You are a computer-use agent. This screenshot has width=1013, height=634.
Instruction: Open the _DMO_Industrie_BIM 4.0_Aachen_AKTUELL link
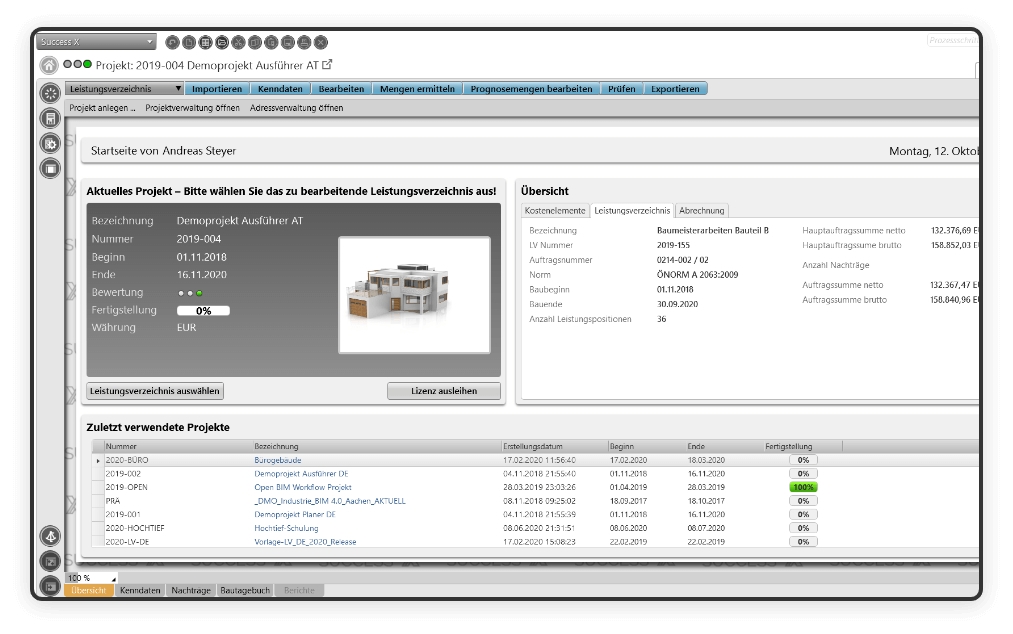click(329, 501)
